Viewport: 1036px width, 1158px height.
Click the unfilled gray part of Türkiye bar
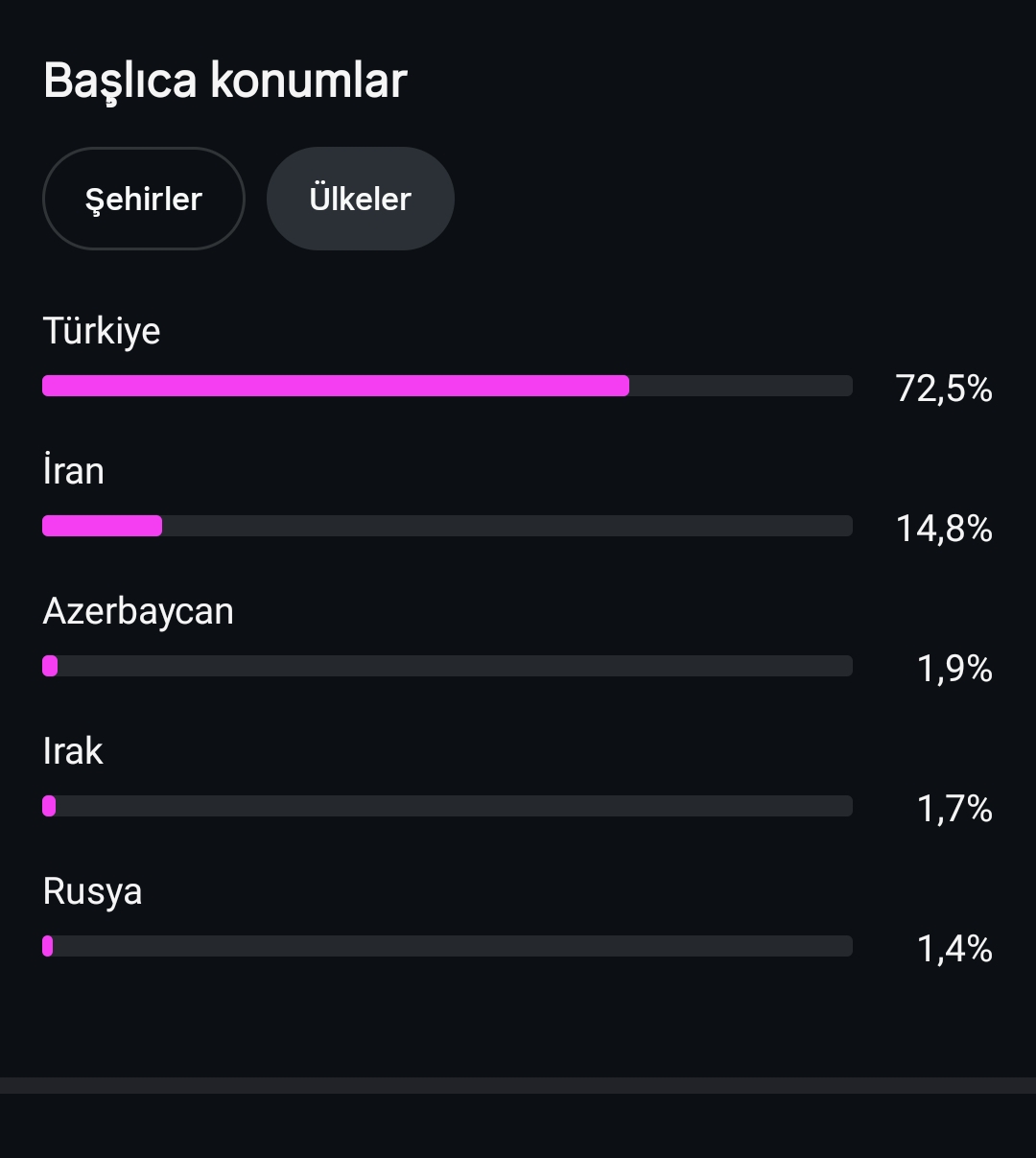(742, 386)
